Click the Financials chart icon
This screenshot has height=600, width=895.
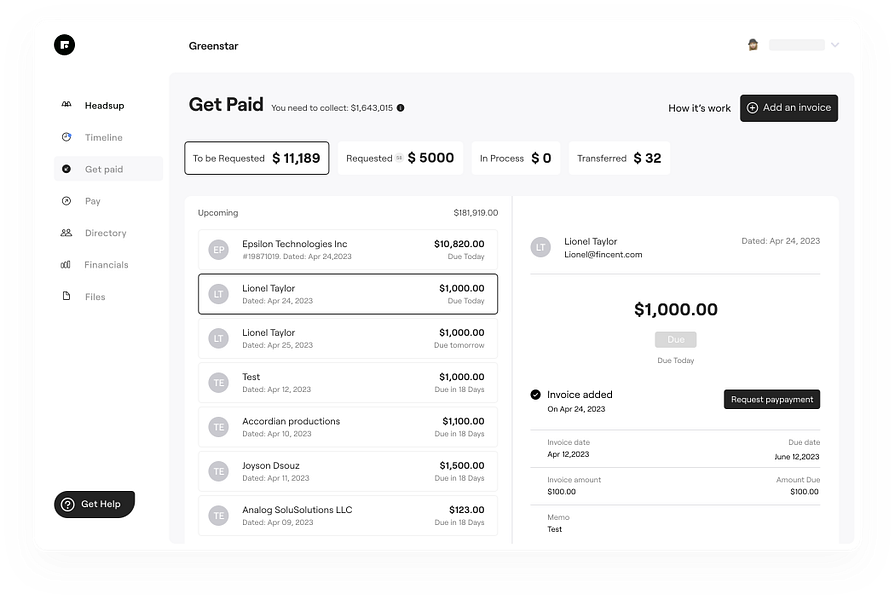pos(66,265)
